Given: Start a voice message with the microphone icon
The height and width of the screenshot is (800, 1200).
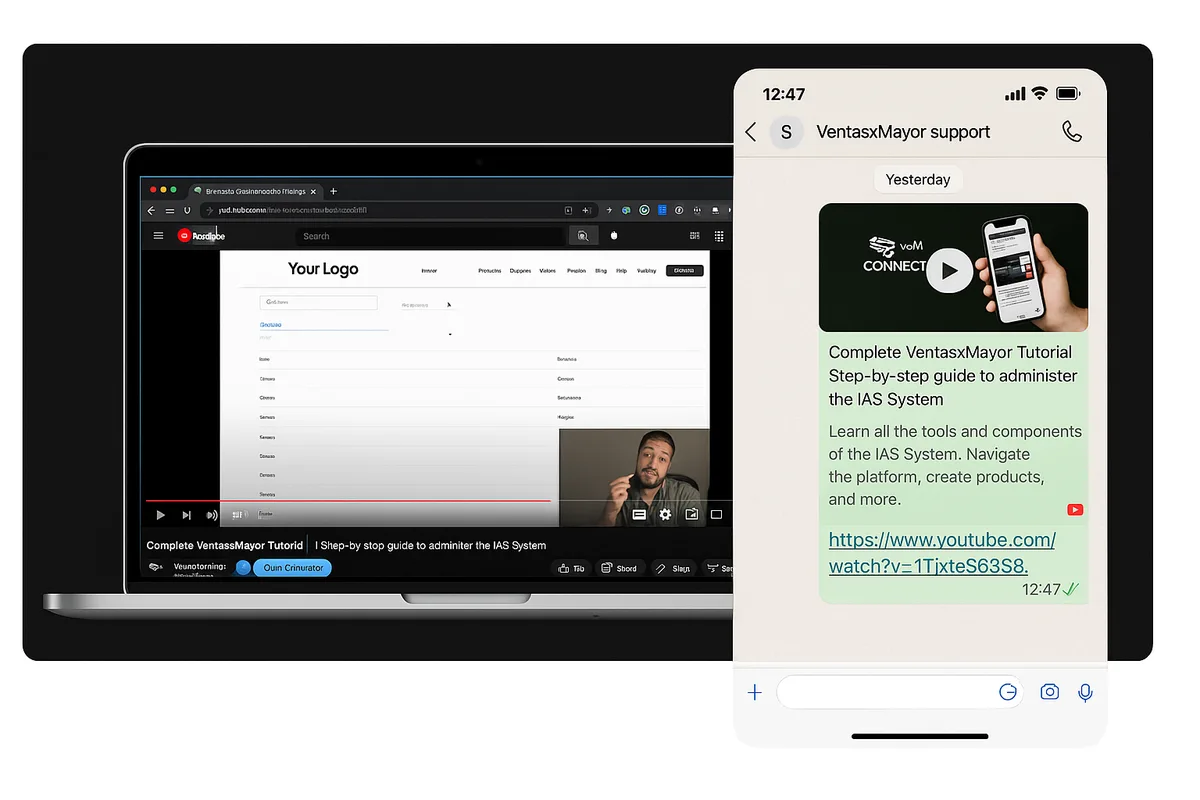Looking at the screenshot, I should pos(1085,691).
